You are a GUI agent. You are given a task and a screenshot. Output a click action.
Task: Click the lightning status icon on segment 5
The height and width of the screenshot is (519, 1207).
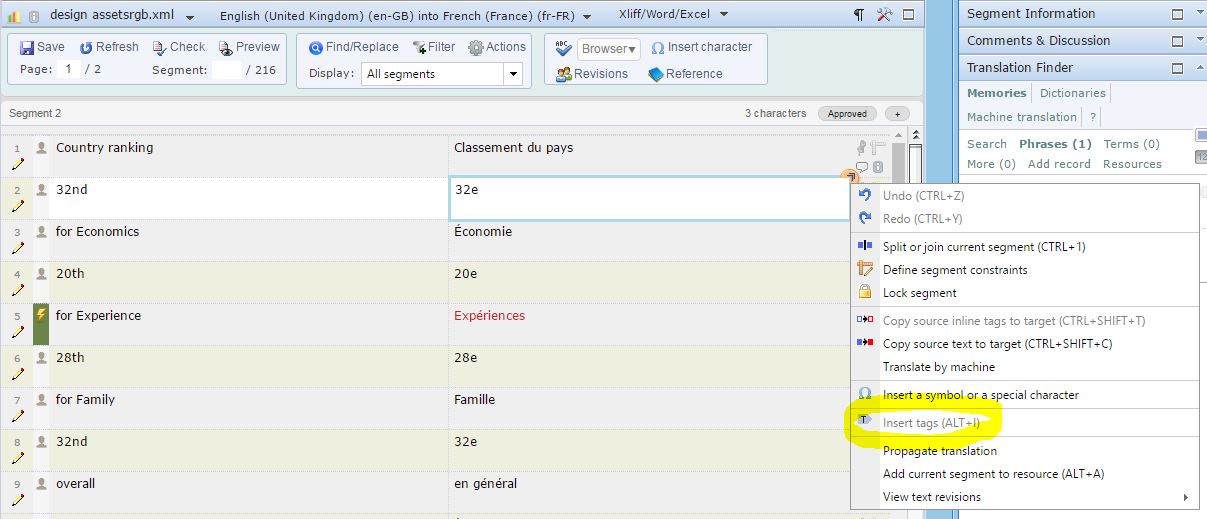point(41,315)
